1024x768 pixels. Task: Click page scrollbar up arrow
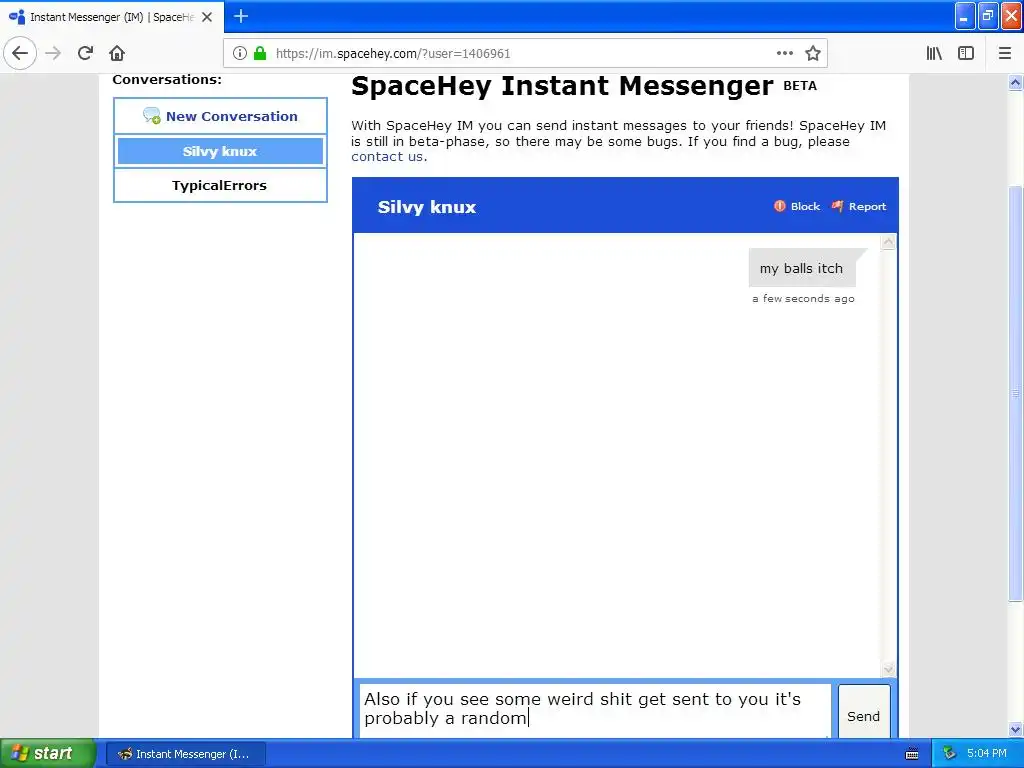[x=1016, y=82]
